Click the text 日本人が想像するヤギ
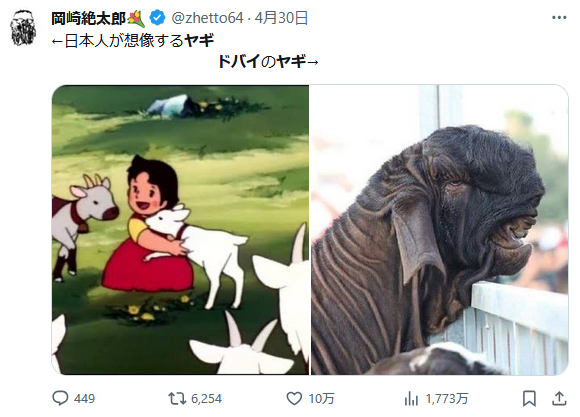580x417 pixels. click(139, 41)
